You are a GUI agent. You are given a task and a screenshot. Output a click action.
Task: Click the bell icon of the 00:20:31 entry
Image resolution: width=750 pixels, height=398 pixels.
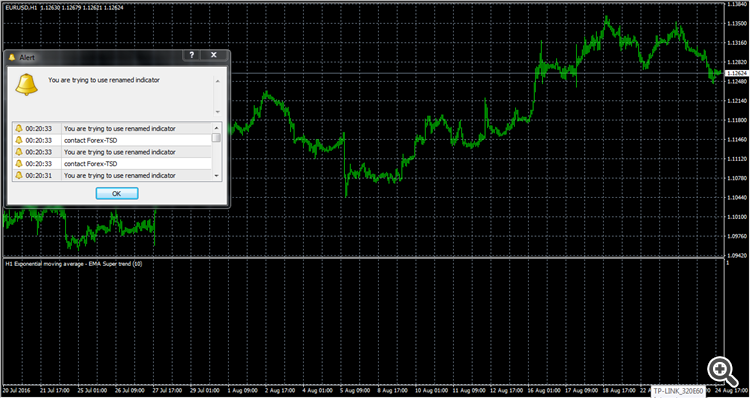point(19,176)
